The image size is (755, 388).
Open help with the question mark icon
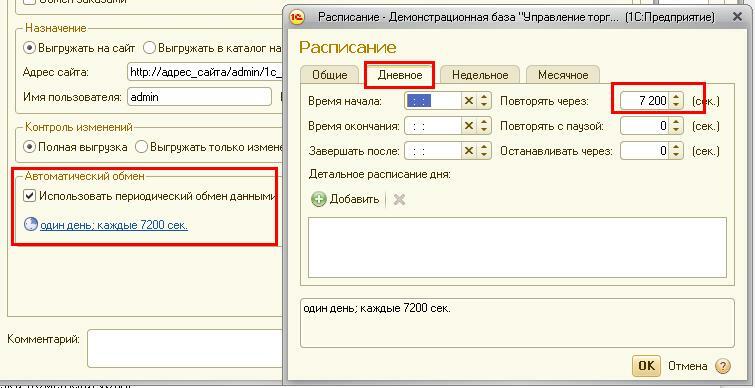(x=723, y=366)
